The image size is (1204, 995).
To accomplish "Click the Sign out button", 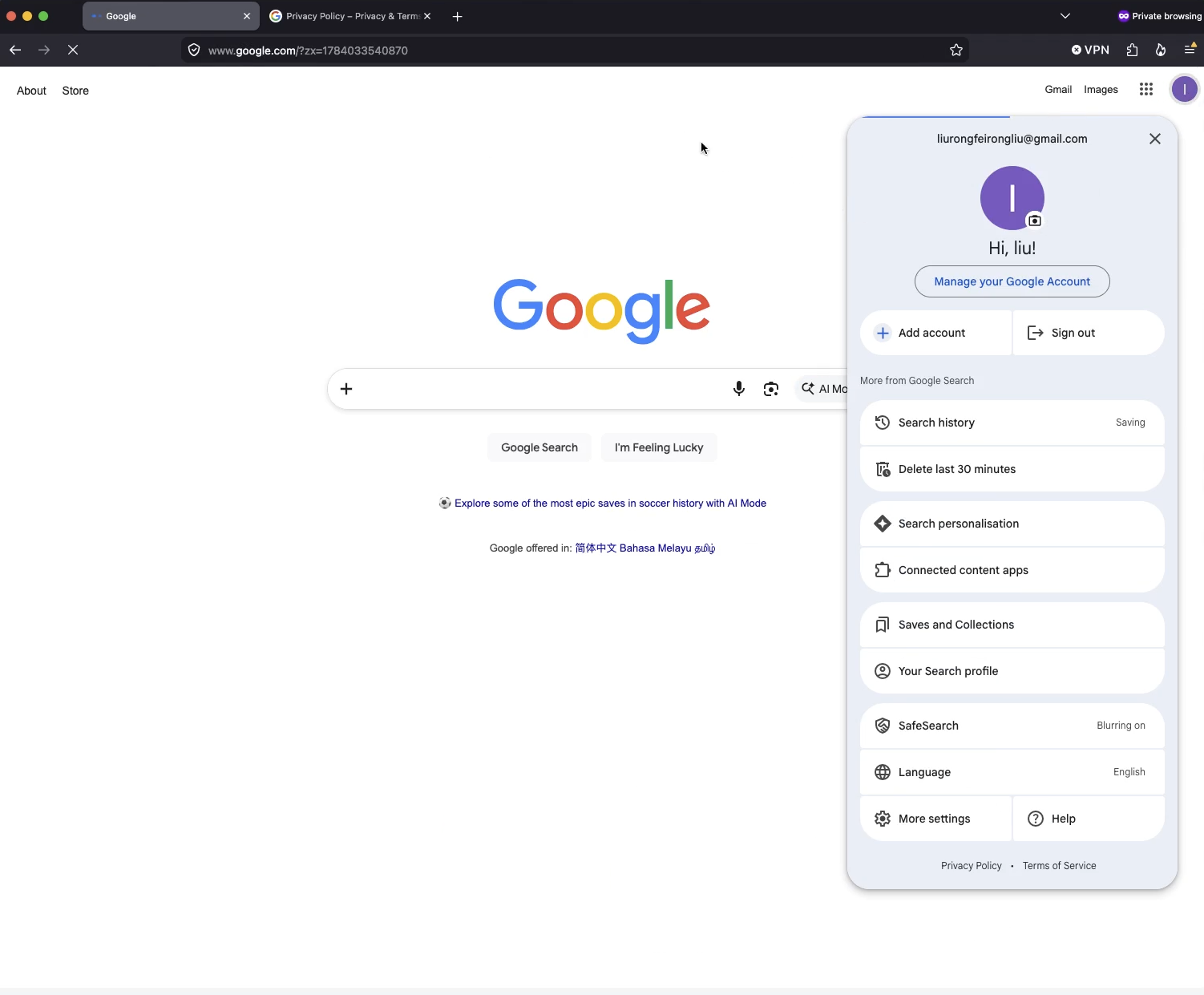I will pyautogui.click(x=1089, y=333).
